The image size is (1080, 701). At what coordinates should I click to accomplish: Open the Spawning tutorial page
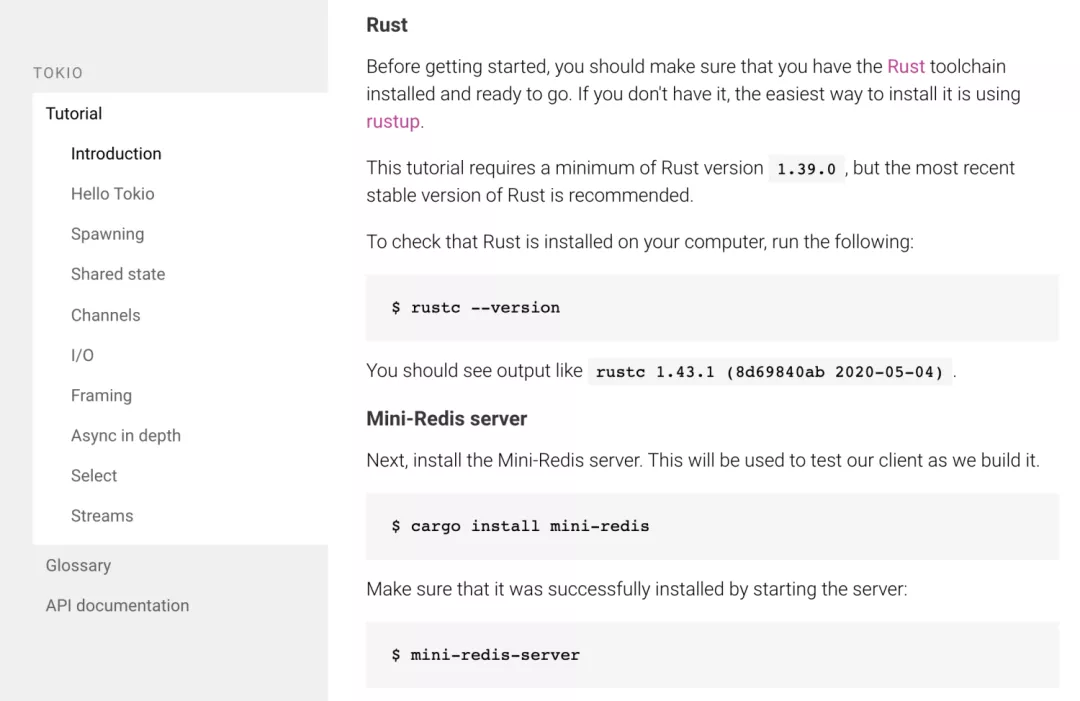tap(107, 234)
